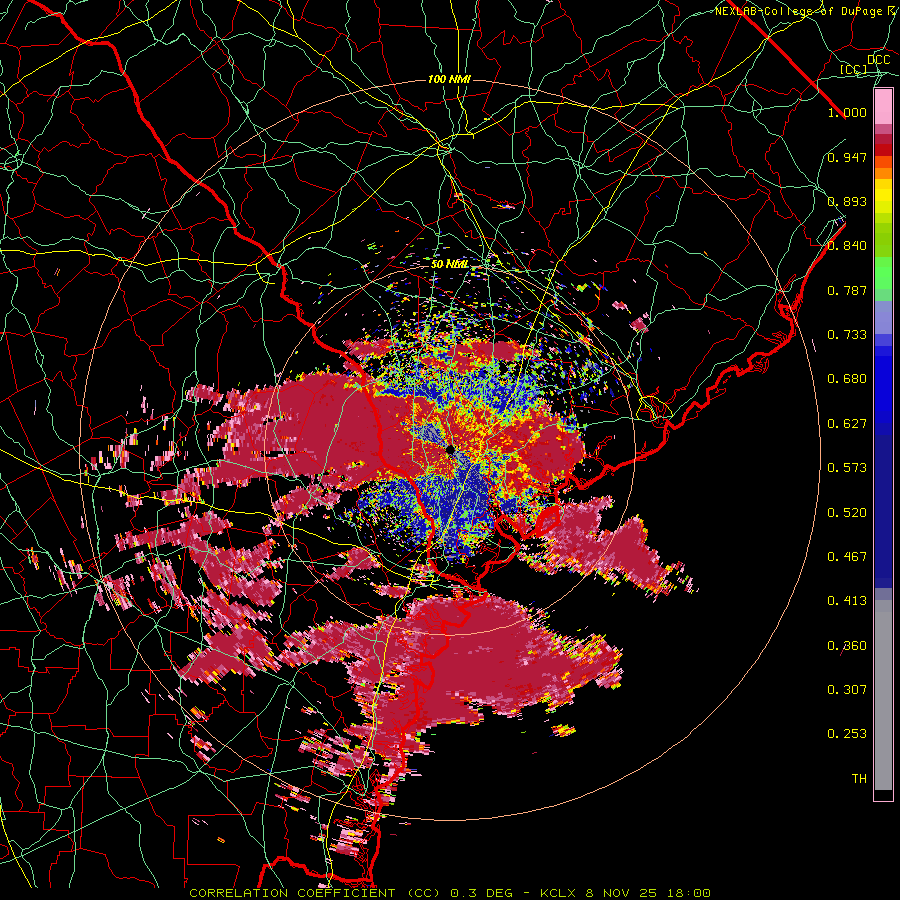The image size is (900, 900).
Task: Click the 0.733 scale value
Action: (847, 335)
